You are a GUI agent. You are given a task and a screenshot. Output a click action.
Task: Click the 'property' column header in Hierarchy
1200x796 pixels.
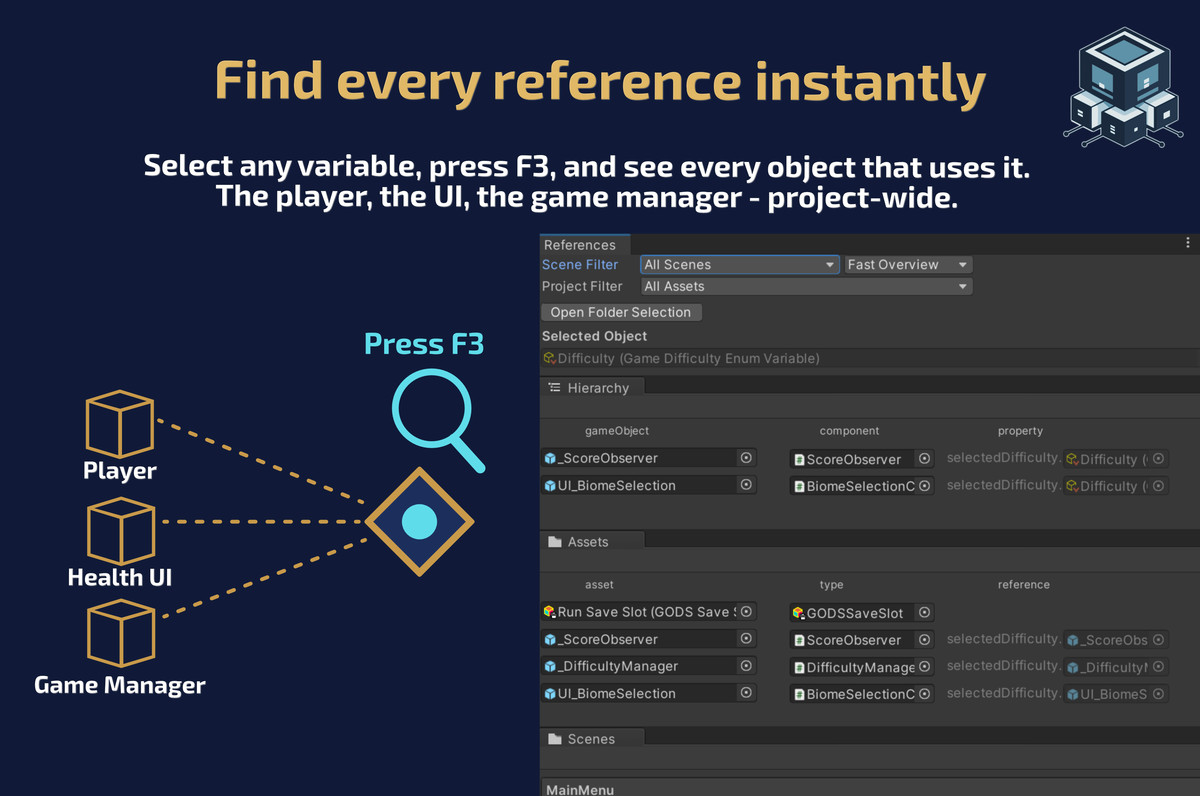(x=1020, y=431)
